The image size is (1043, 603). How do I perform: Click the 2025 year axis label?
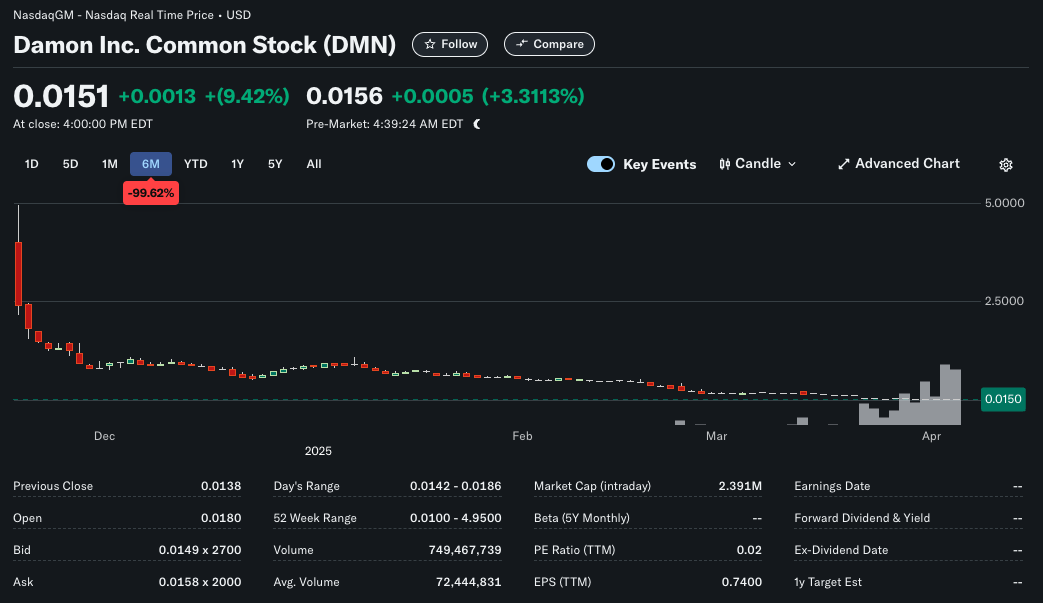tap(318, 451)
